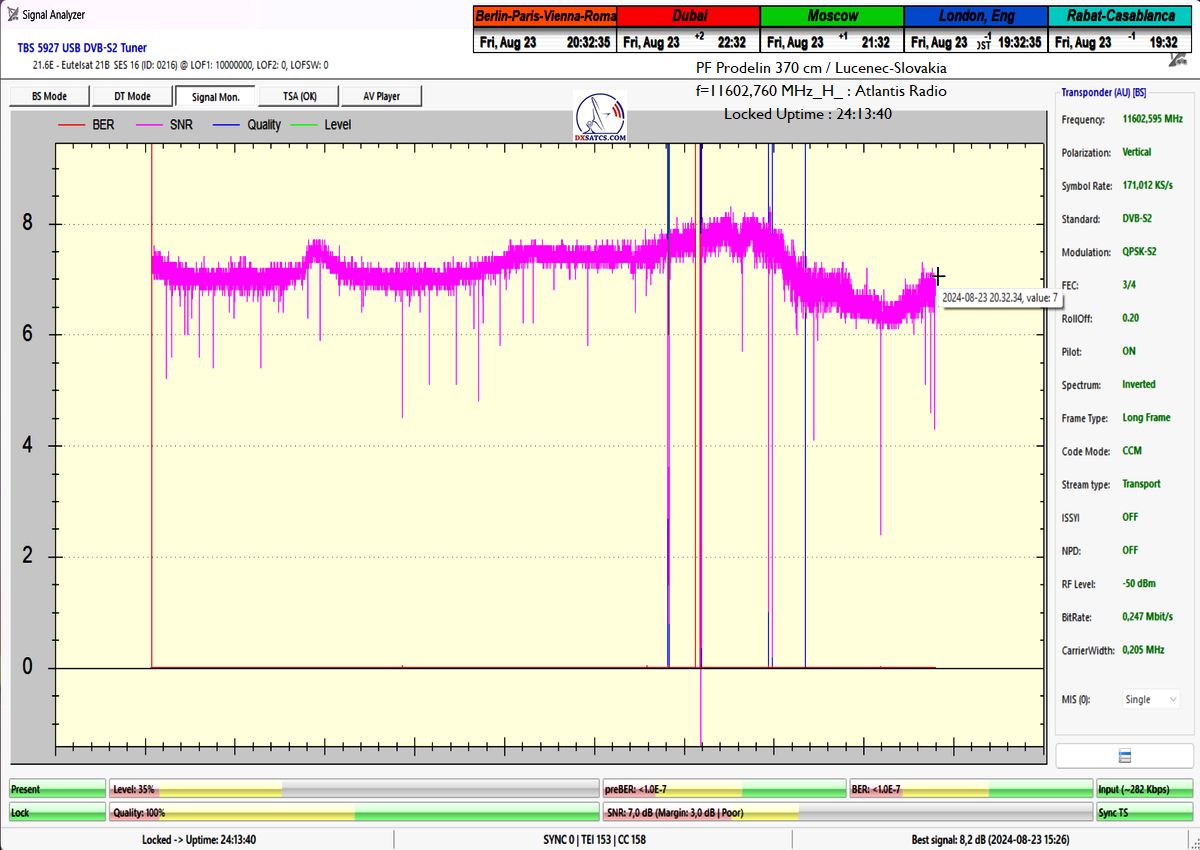Image resolution: width=1200 pixels, height=850 pixels.
Task: Open the MIS Single dropdown
Action: (x=1150, y=700)
